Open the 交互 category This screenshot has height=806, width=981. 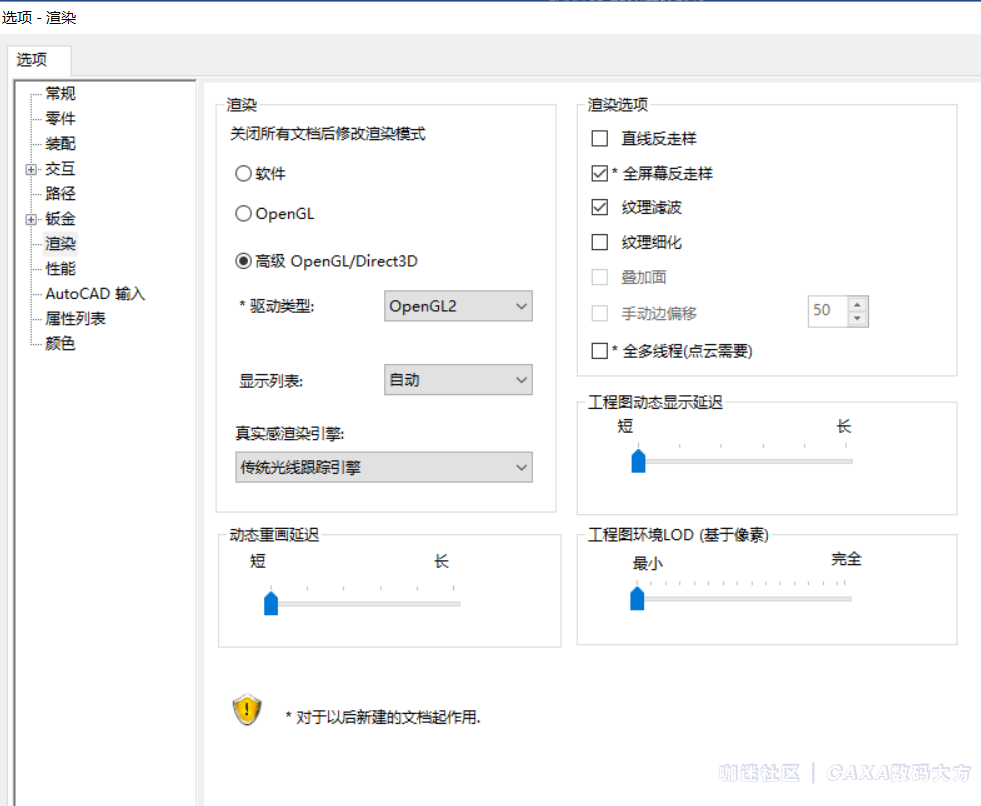pos(60,168)
